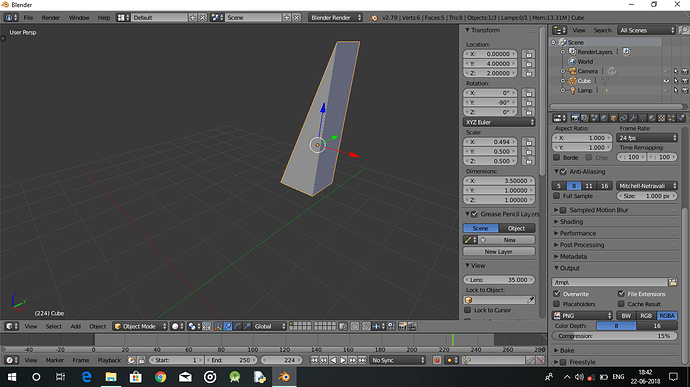Viewport: 690px width, 387px height.
Task: Click the timeline auto-keyframe record button
Action: (437, 360)
